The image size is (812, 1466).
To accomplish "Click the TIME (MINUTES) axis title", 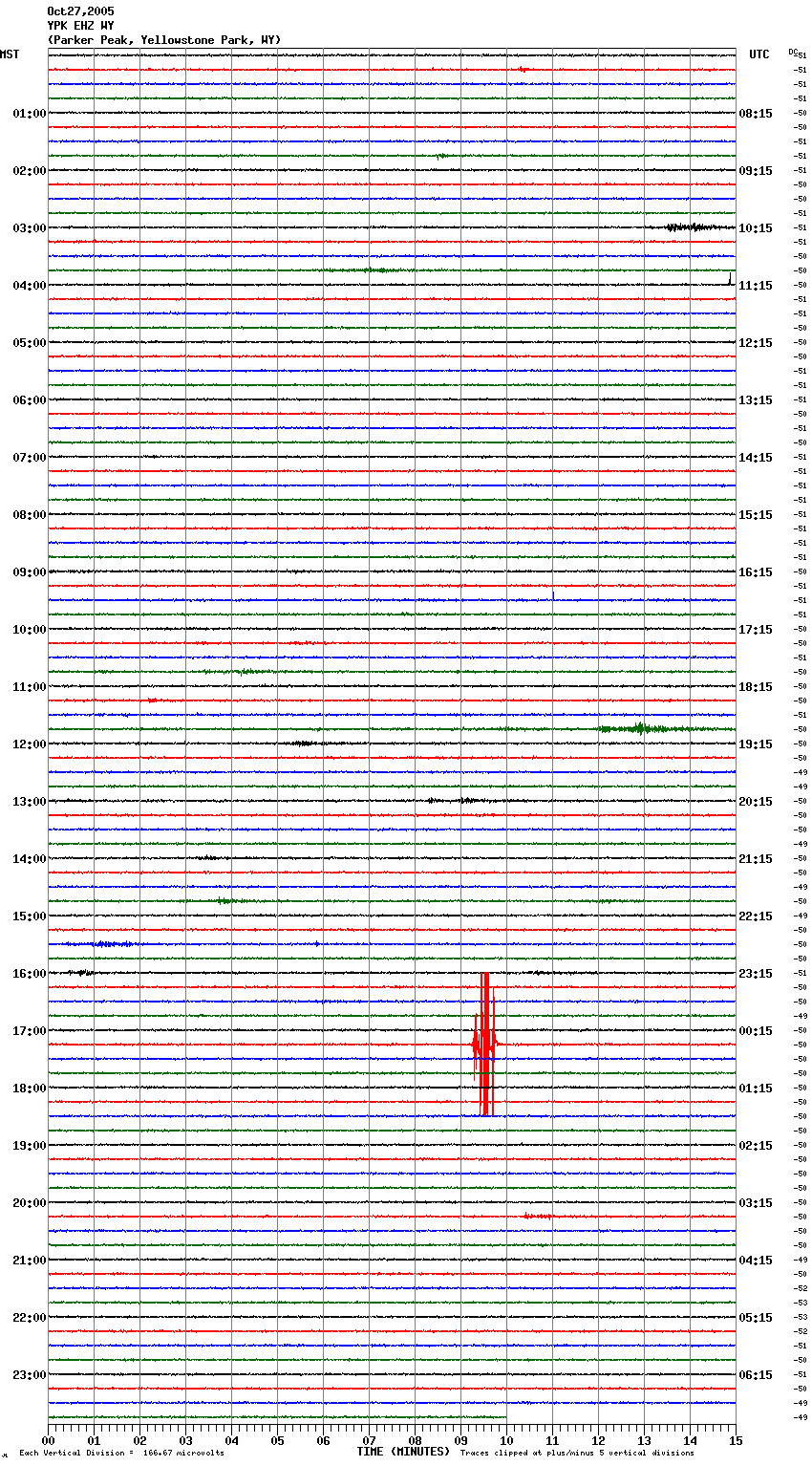I will click(403, 1452).
